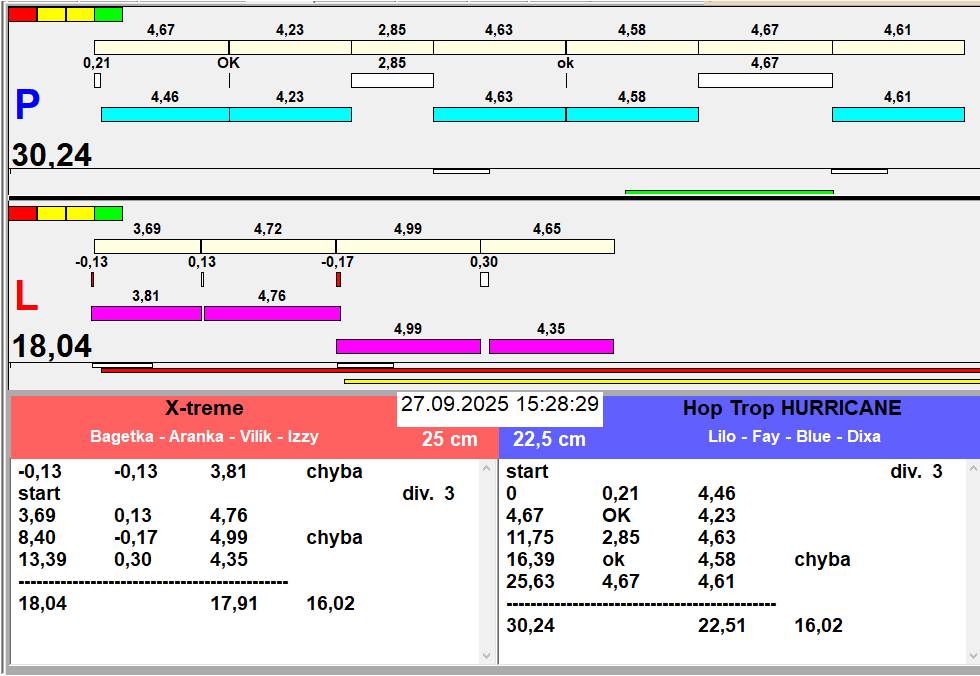Click the green start light in lane P
This screenshot has height=676, width=980.
[x=109, y=14]
